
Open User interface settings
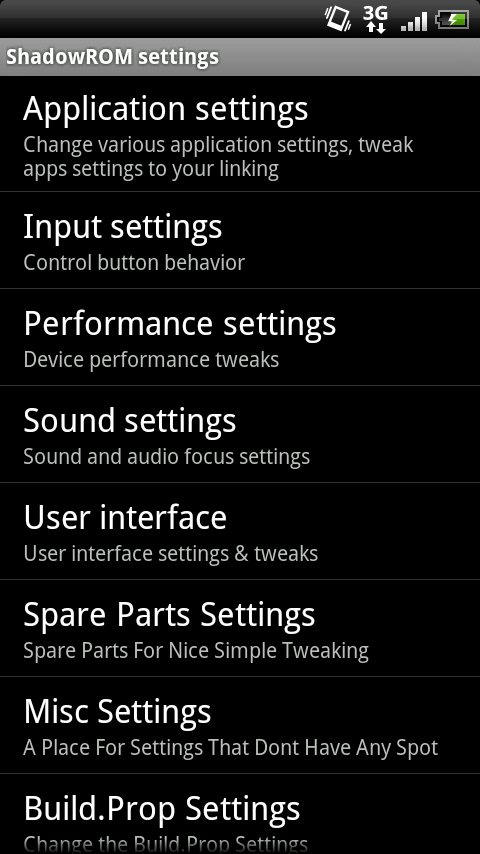point(240,531)
